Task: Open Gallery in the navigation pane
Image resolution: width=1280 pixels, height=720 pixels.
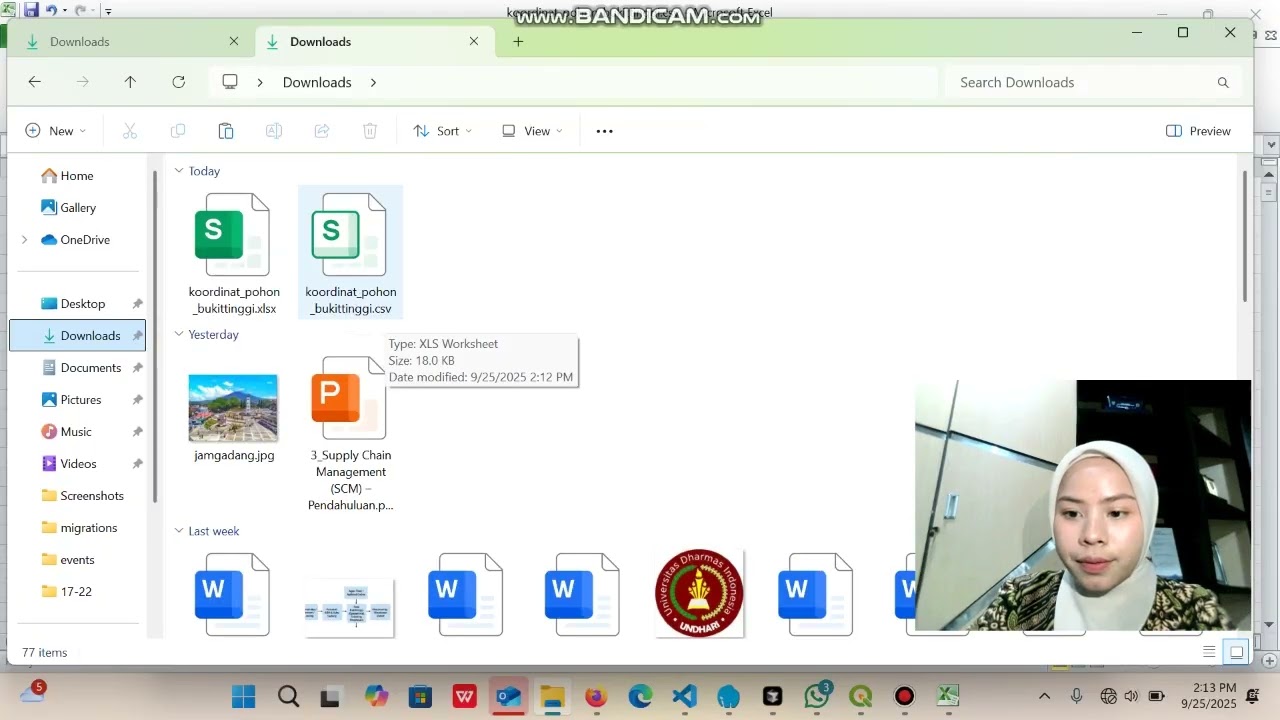Action: coord(68,208)
